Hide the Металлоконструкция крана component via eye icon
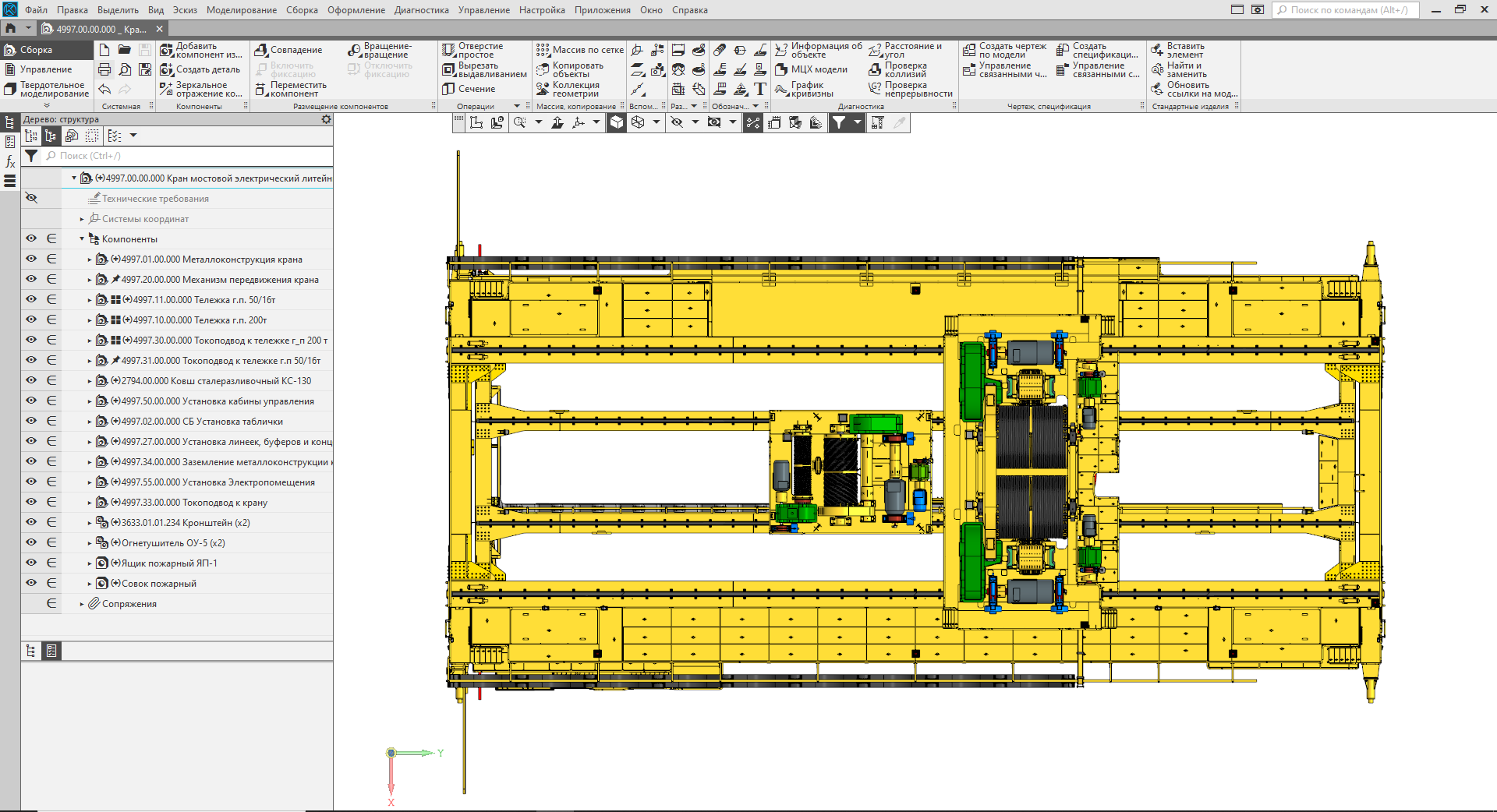Image resolution: width=1497 pixels, height=812 pixels. [x=31, y=259]
